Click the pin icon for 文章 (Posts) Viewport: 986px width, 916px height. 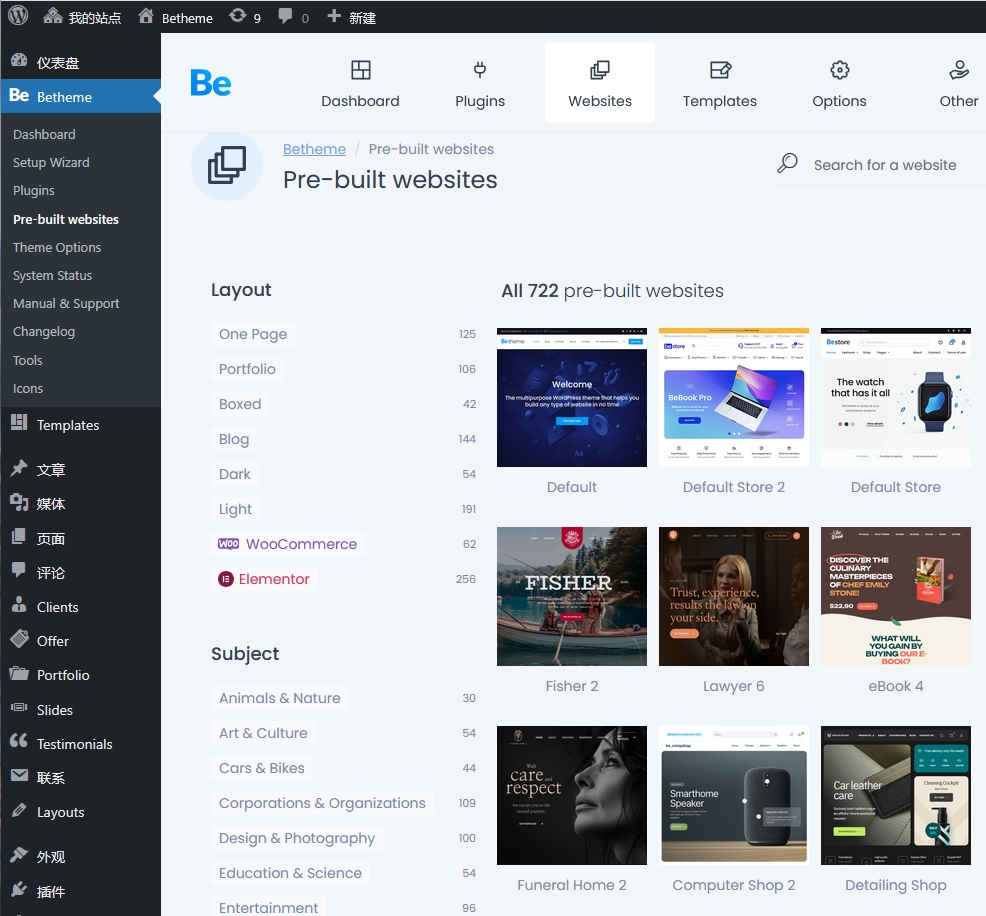click(x=19, y=468)
